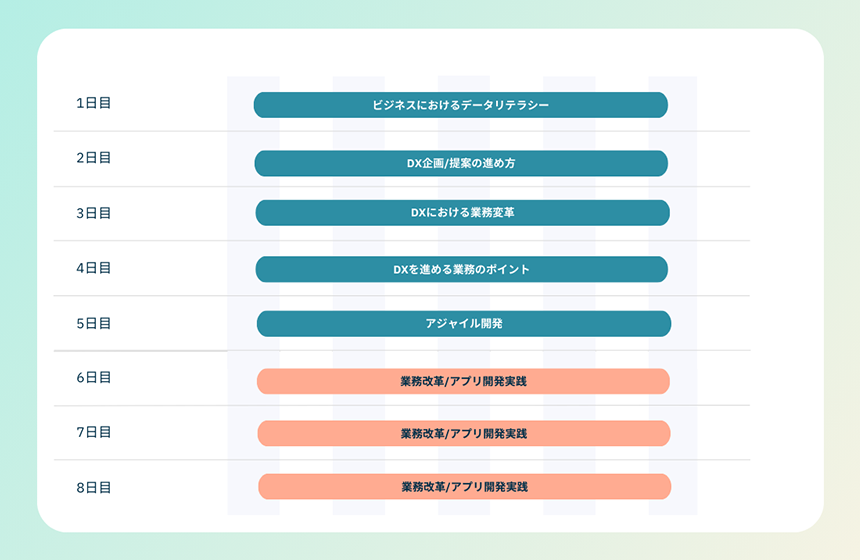The height and width of the screenshot is (560, 860).
Task: Select the 6日目 day label
Action: 93,377
